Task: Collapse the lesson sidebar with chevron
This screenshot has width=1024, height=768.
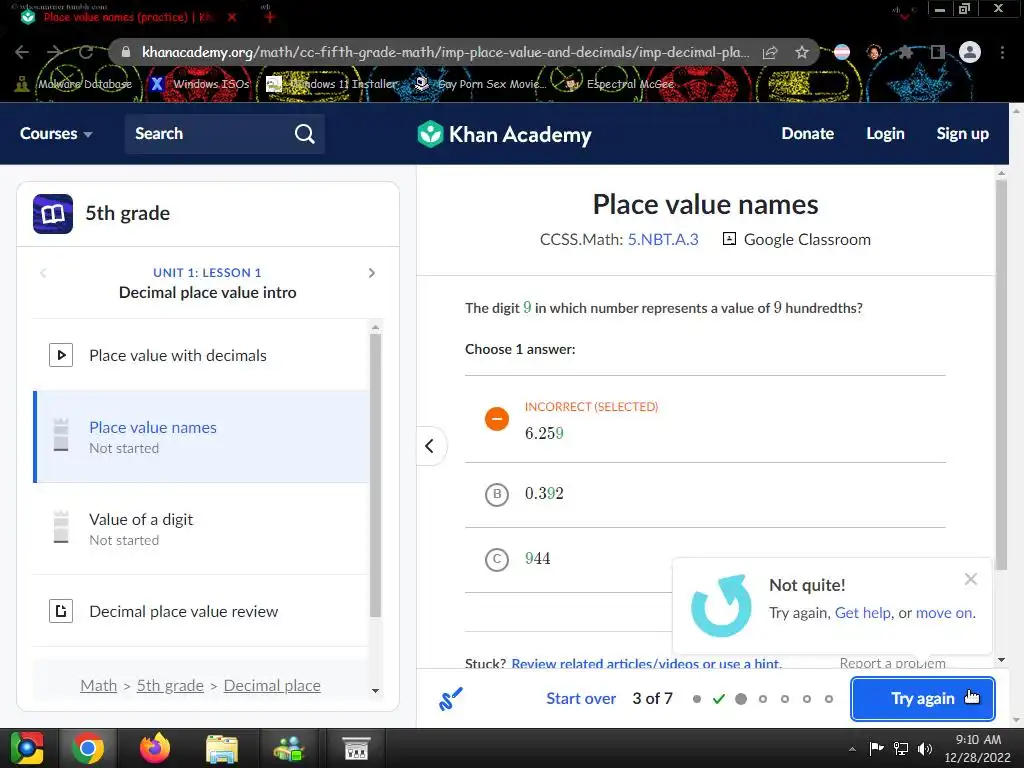Action: (430, 446)
